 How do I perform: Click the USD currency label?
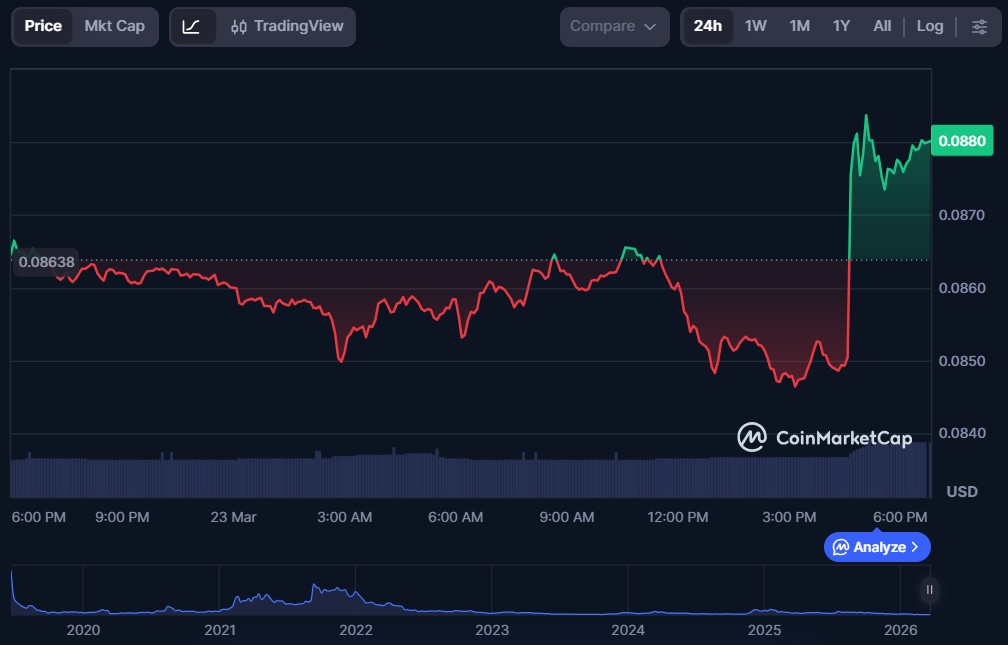961,492
